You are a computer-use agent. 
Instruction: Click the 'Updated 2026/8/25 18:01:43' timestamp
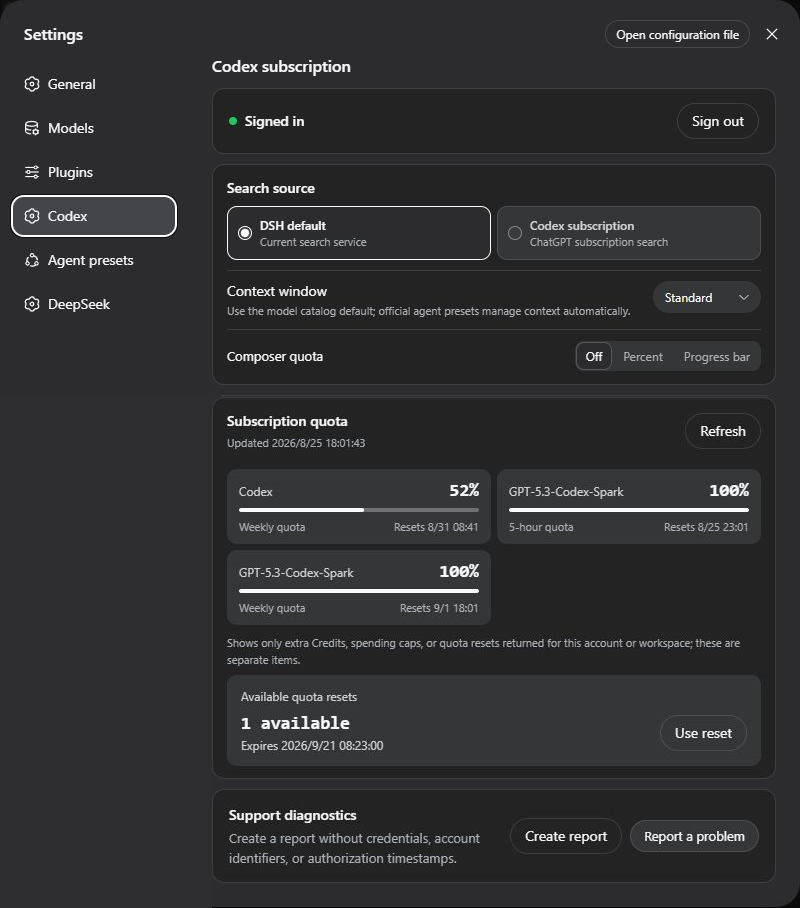click(296, 443)
